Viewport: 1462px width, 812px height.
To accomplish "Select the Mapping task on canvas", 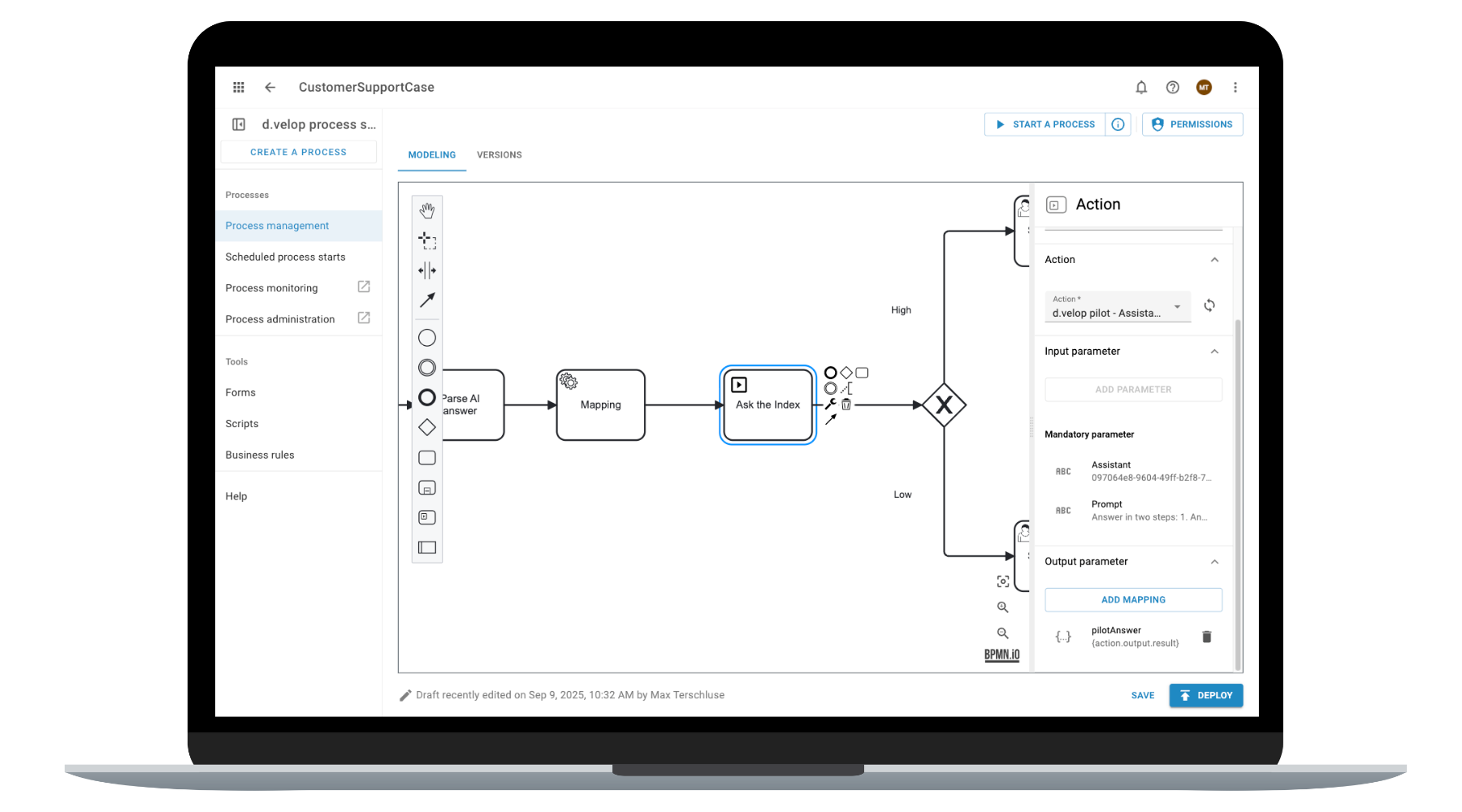I will tap(600, 405).
